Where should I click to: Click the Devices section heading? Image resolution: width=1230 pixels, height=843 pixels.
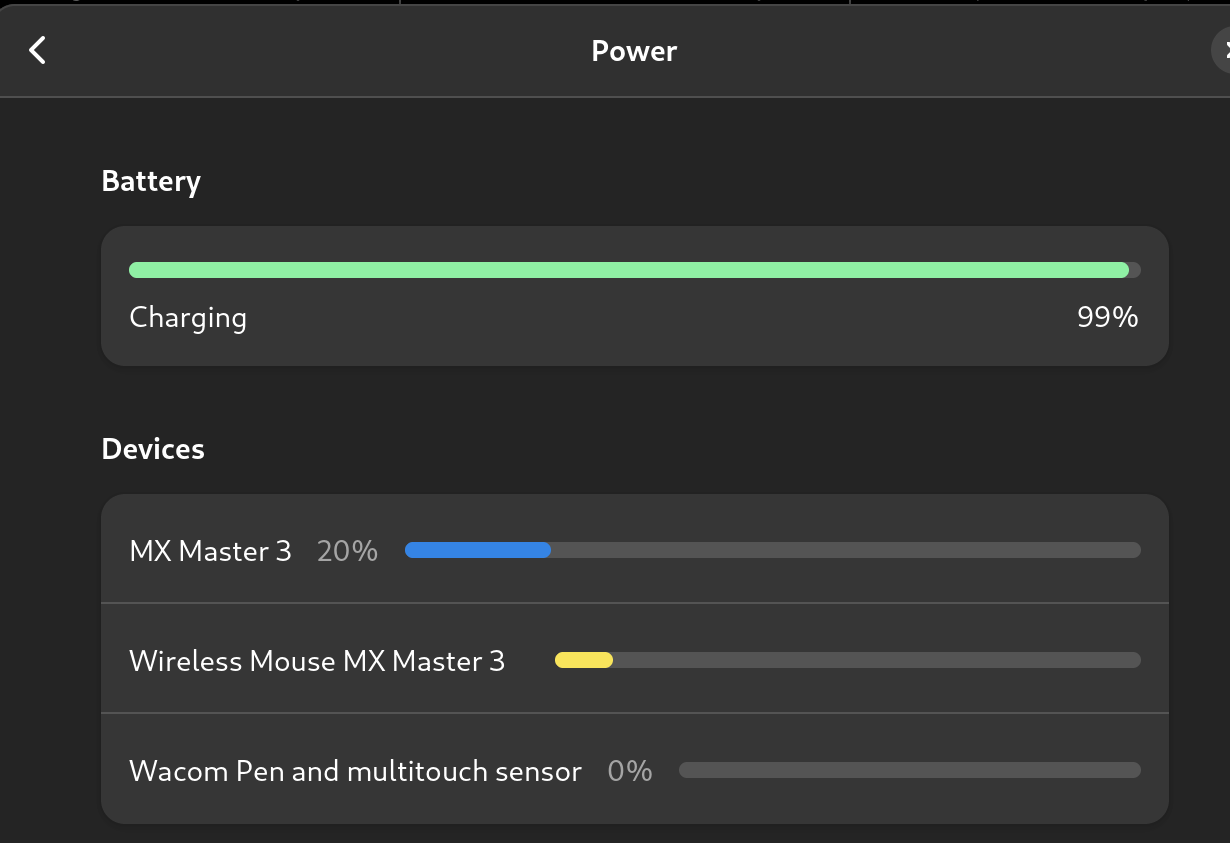pyautogui.click(x=152, y=449)
